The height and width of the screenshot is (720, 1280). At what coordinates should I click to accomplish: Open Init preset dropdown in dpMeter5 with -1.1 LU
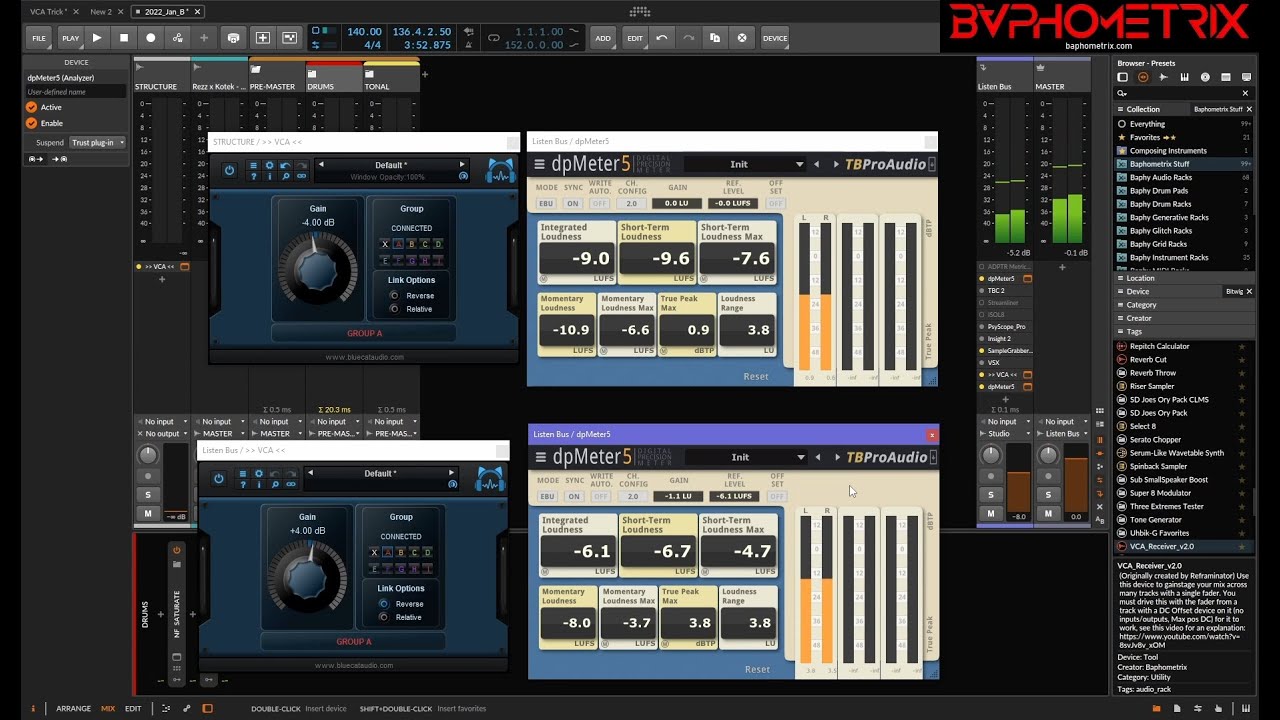(x=745, y=457)
